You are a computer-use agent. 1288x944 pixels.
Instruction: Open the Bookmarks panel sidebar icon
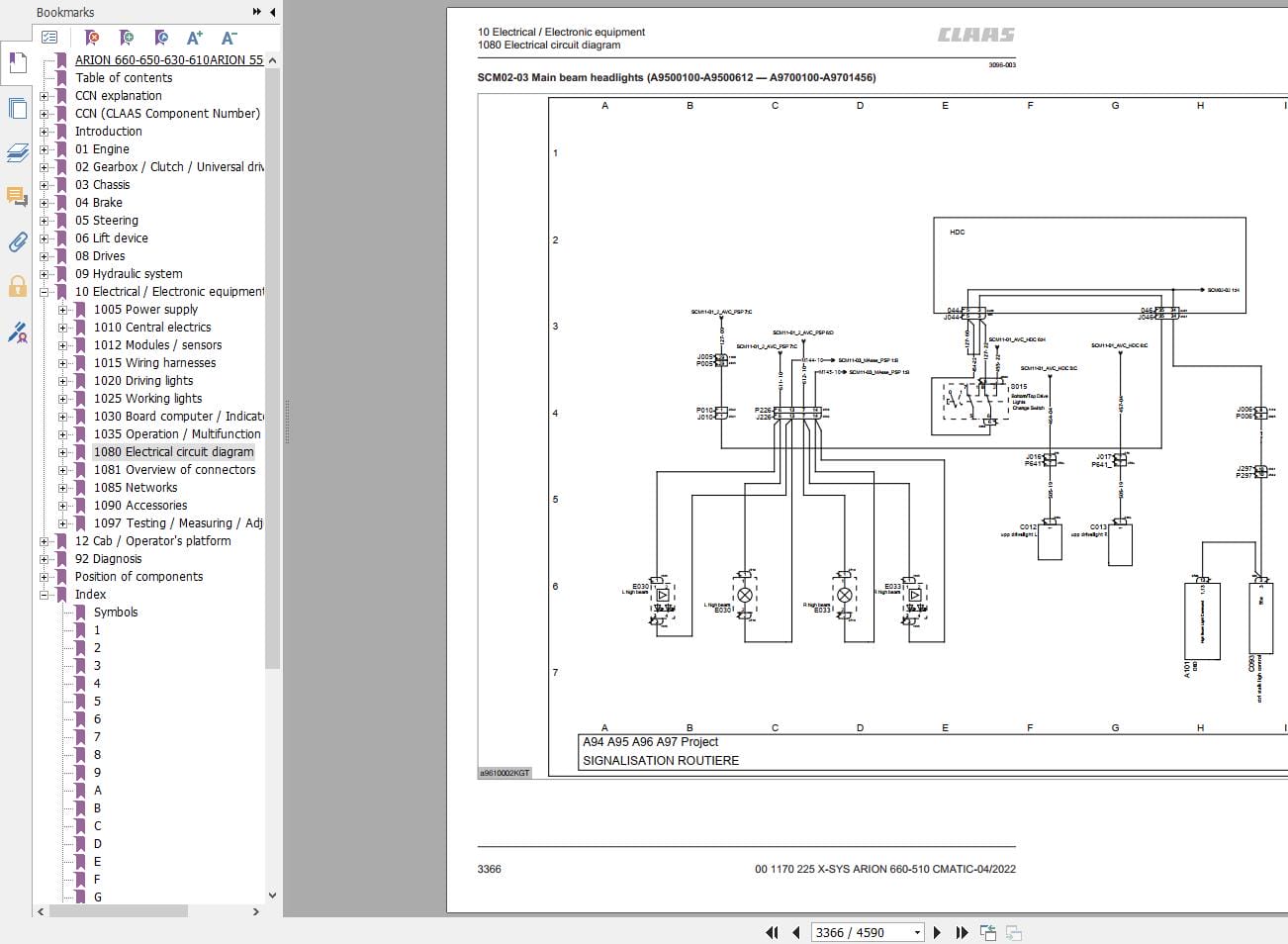pyautogui.click(x=17, y=63)
